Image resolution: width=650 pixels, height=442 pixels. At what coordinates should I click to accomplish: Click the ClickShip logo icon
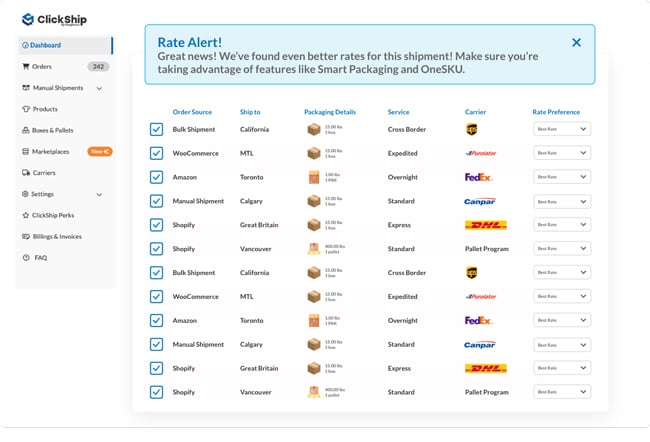coord(28,19)
